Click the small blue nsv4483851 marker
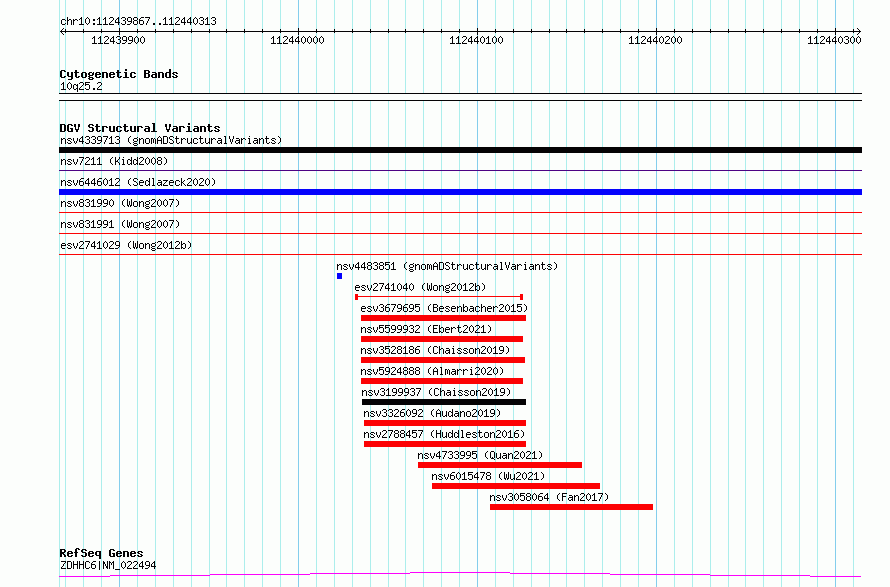 click(340, 276)
